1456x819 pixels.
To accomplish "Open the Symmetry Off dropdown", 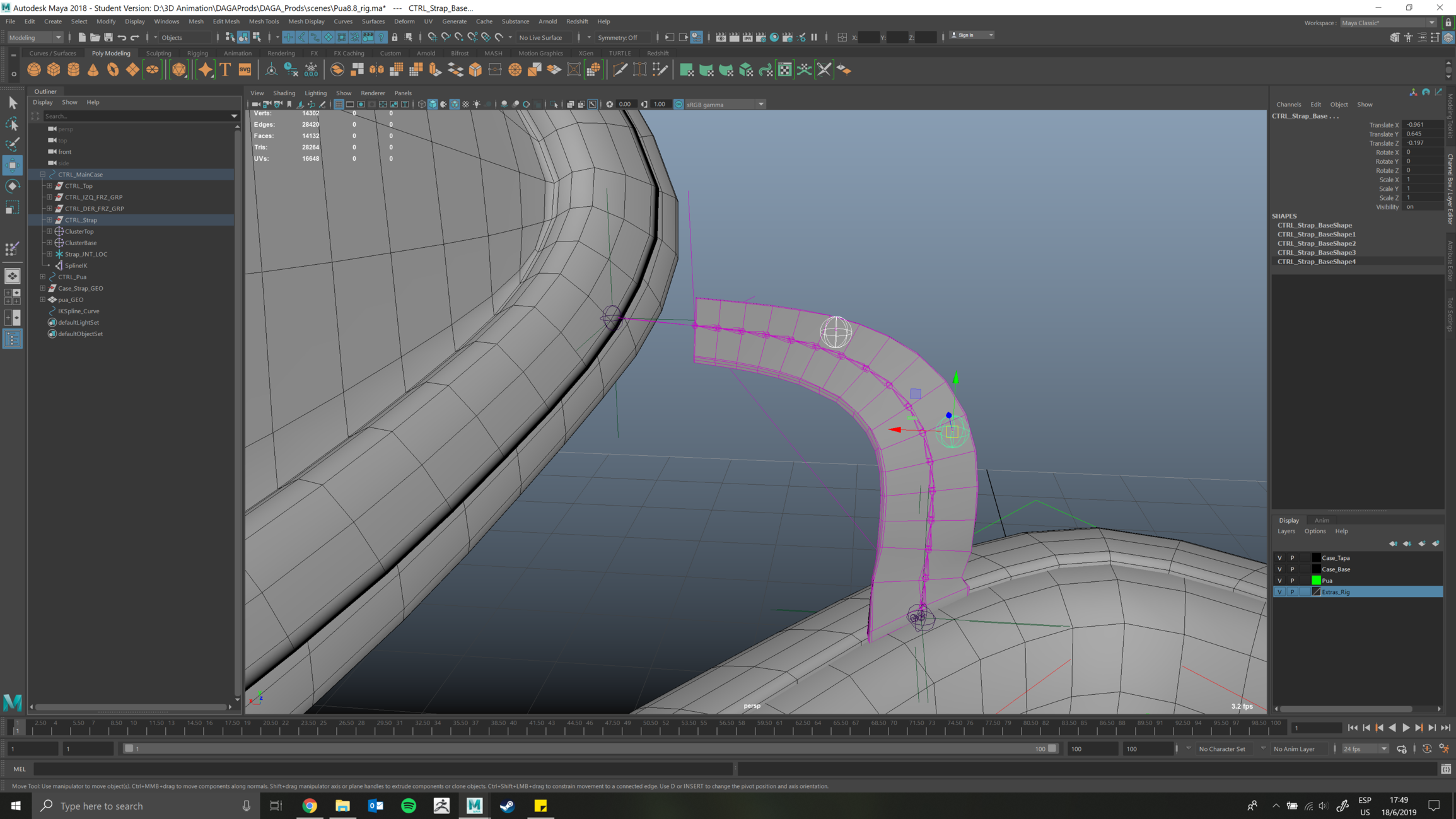I will click(x=622, y=37).
